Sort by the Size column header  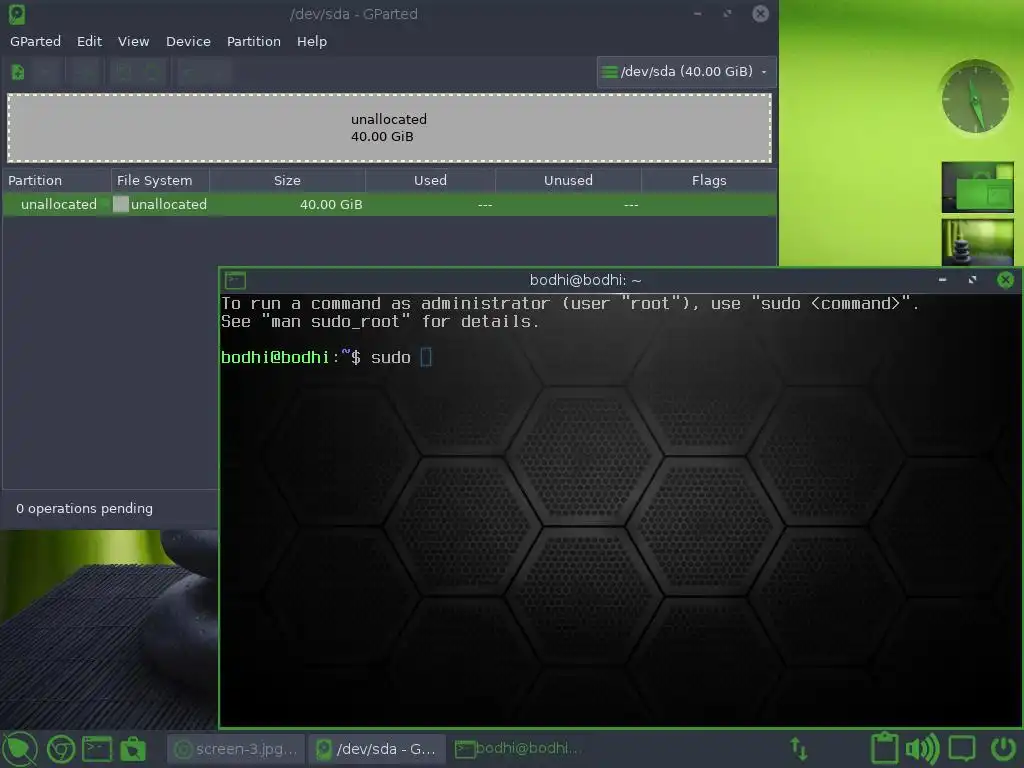tap(287, 180)
